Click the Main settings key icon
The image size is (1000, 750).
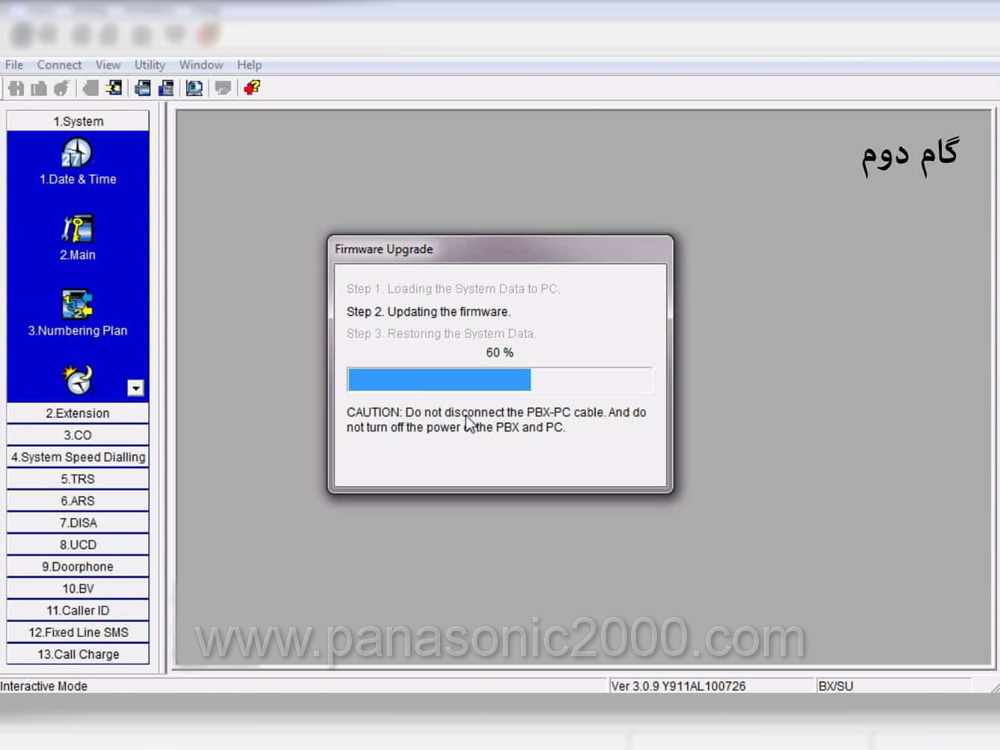click(77, 229)
